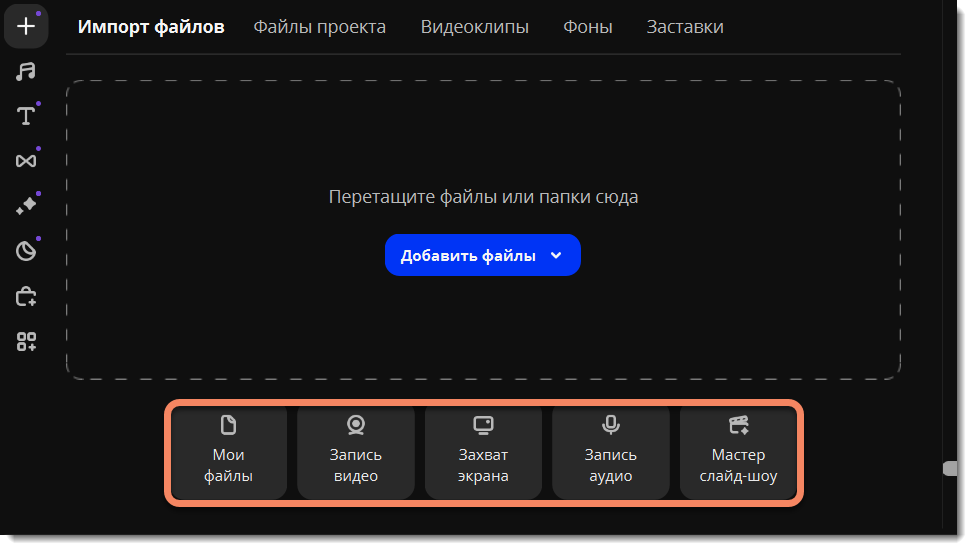The height and width of the screenshot is (550, 972).
Task: Go to the Заставки tab
Action: point(685,27)
